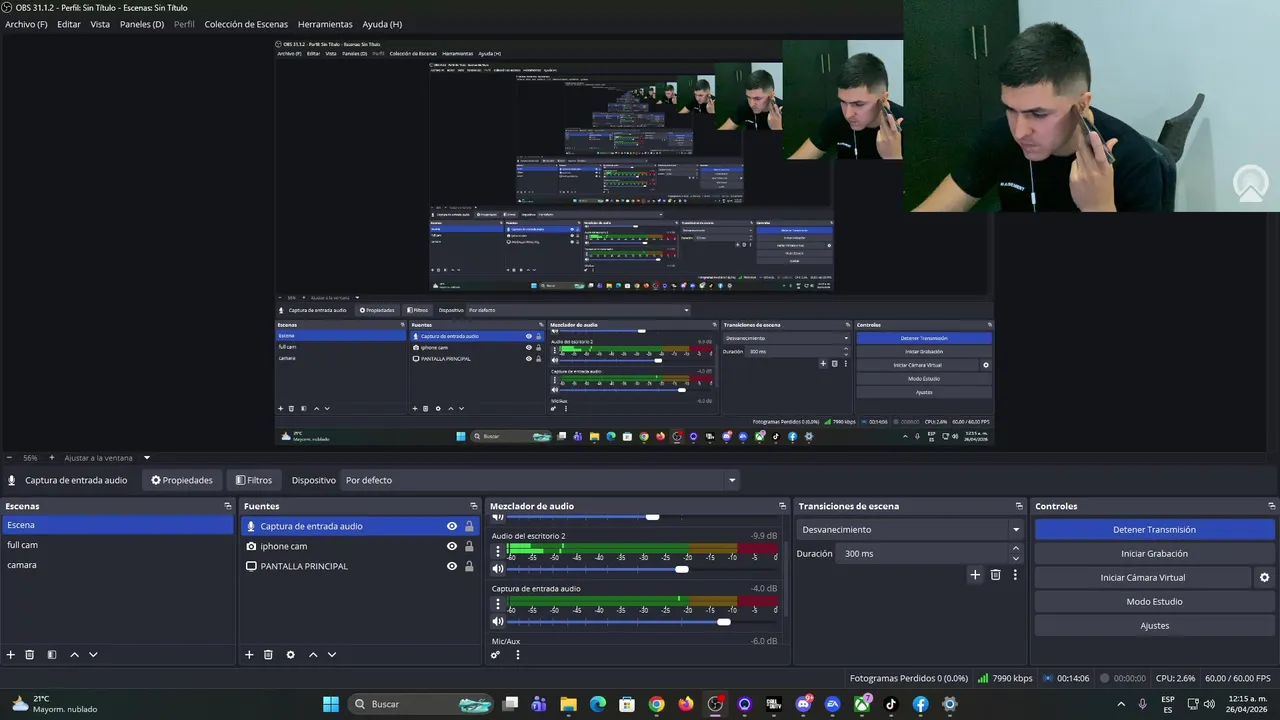Select the full cam scene
1280x720 pixels.
(117, 545)
